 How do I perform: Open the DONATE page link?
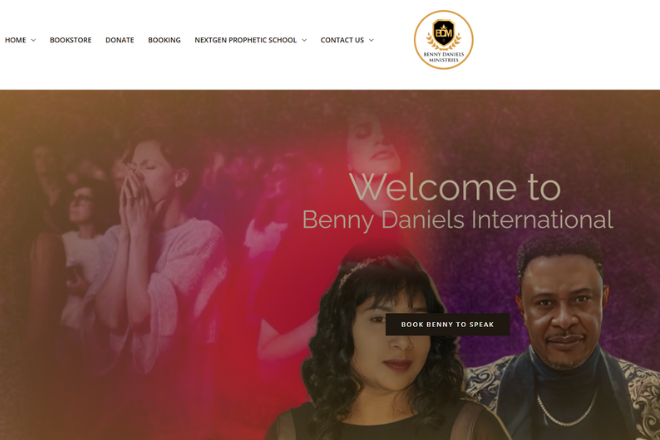click(x=120, y=40)
